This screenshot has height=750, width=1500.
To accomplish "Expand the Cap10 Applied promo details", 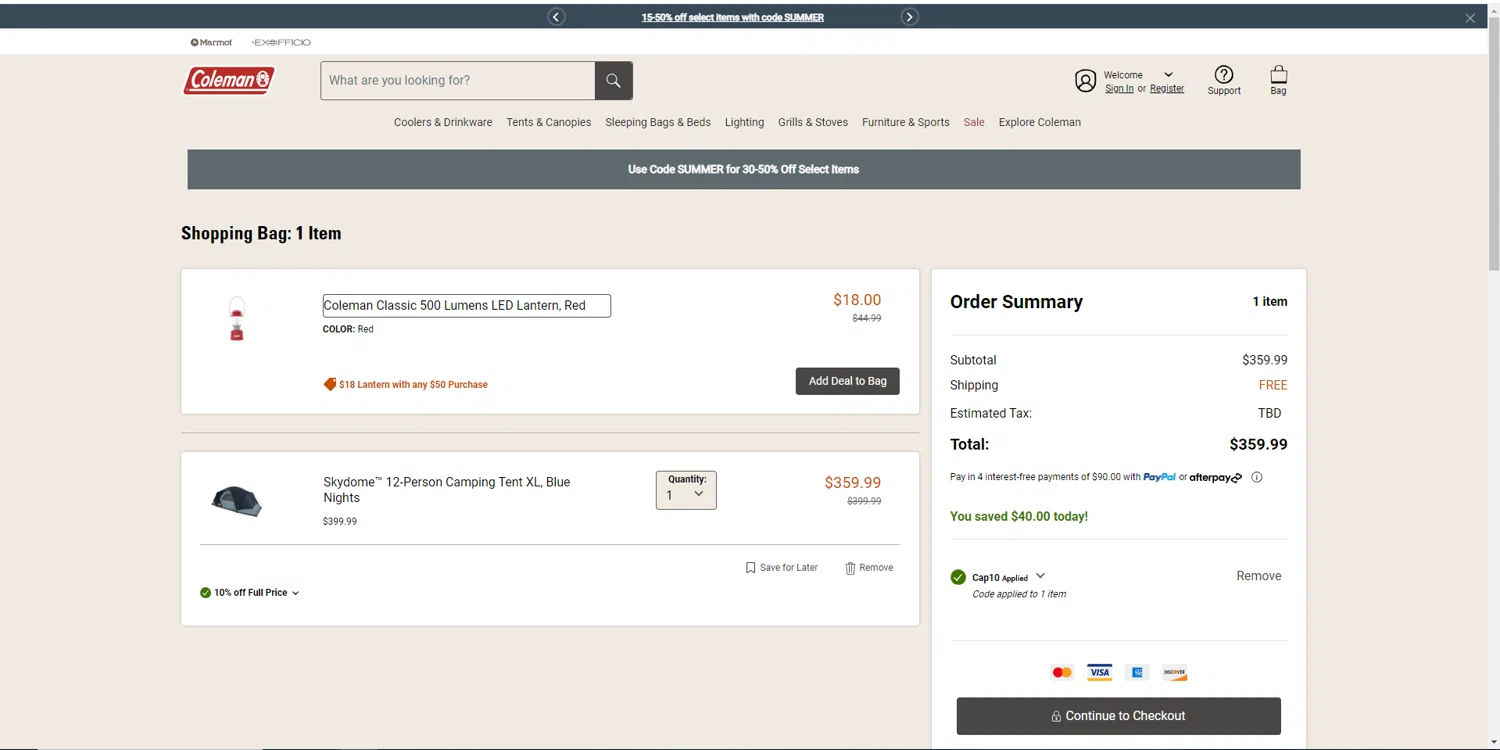I will coord(1040,576).
